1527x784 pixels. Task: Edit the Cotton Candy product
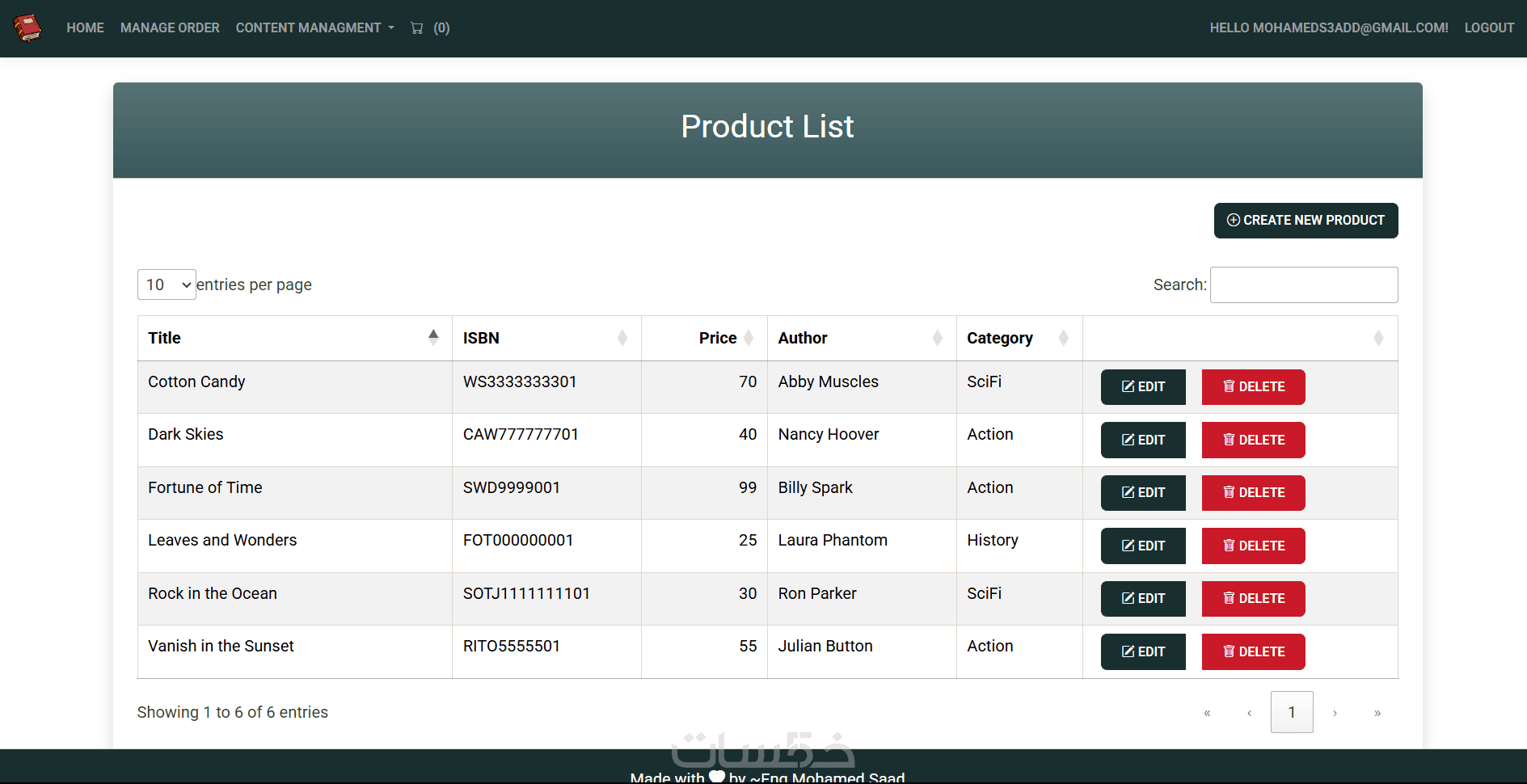coord(1143,387)
